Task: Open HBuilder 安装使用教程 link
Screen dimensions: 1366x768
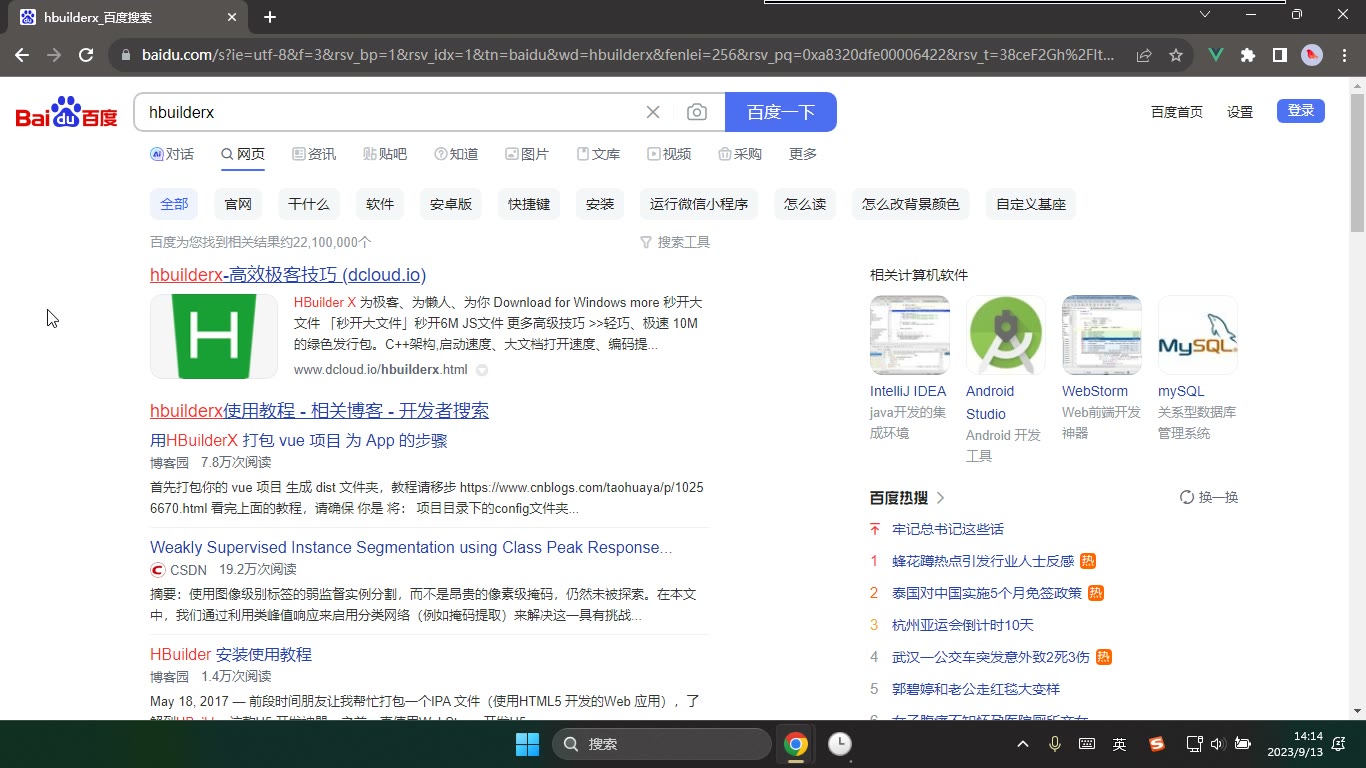Action: click(x=231, y=655)
